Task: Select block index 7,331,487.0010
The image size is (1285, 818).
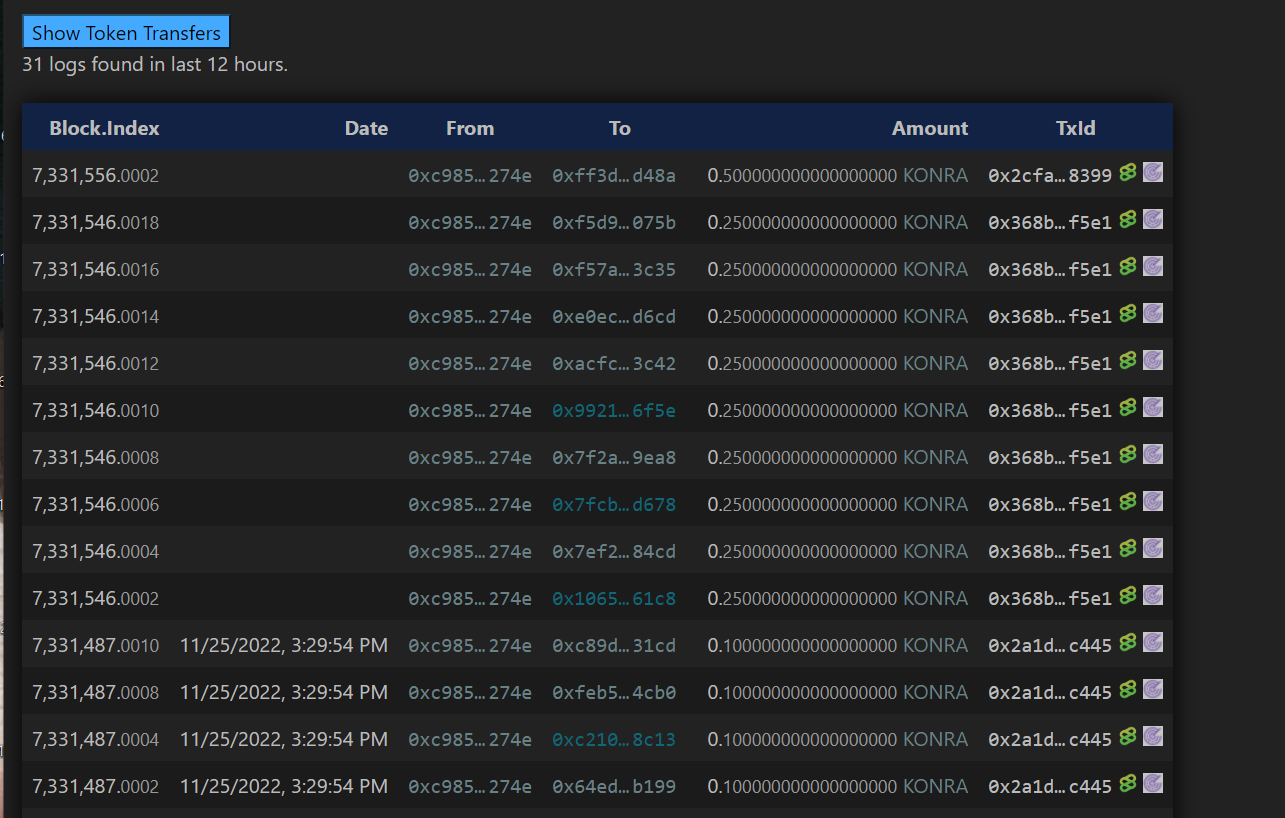Action: 96,646
